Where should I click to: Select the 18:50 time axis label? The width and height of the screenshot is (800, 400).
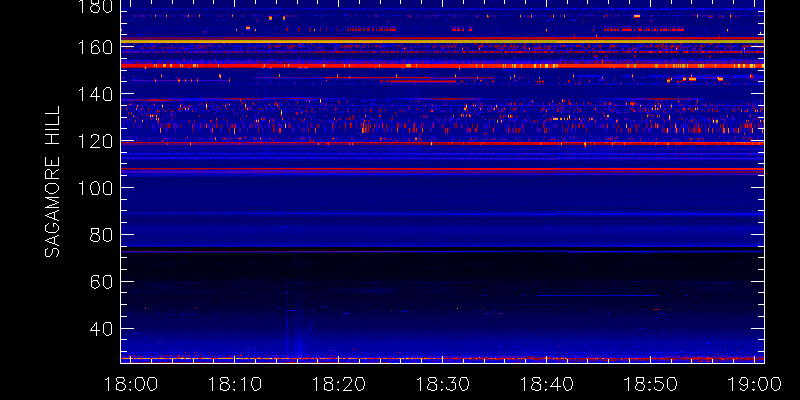coord(651,383)
